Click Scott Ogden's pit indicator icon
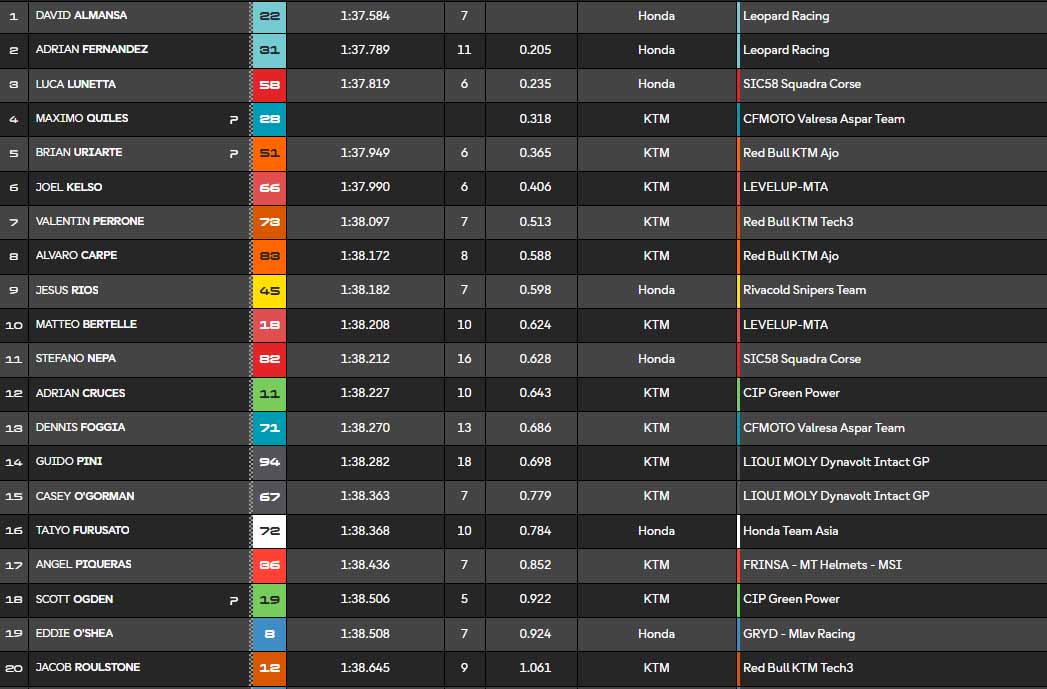1047x689 pixels. point(234,600)
